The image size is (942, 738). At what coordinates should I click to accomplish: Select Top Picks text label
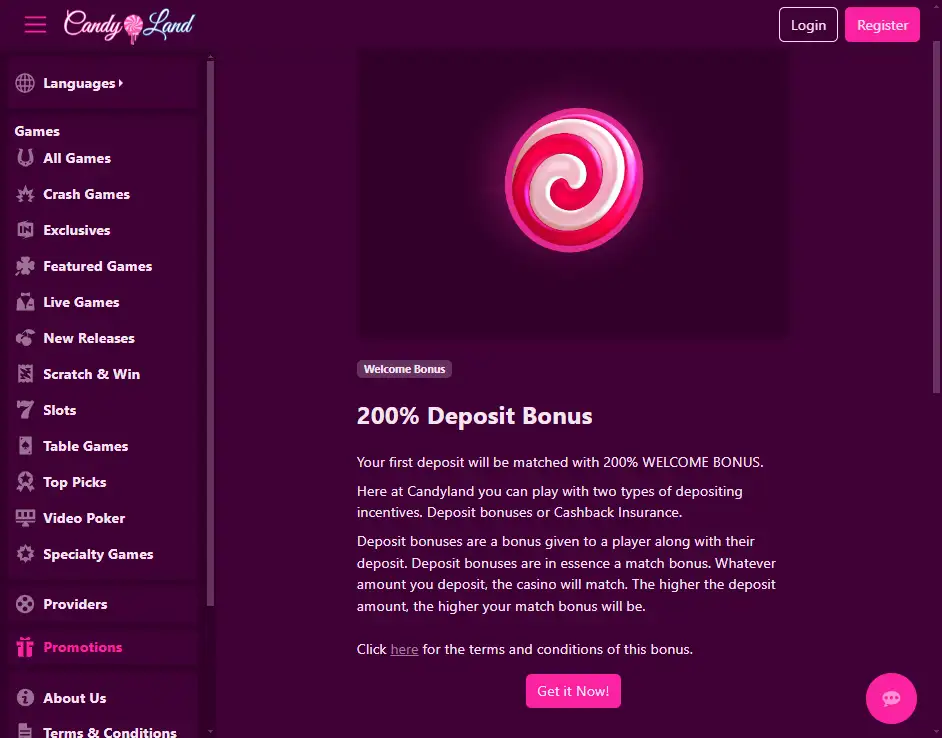[74, 483]
